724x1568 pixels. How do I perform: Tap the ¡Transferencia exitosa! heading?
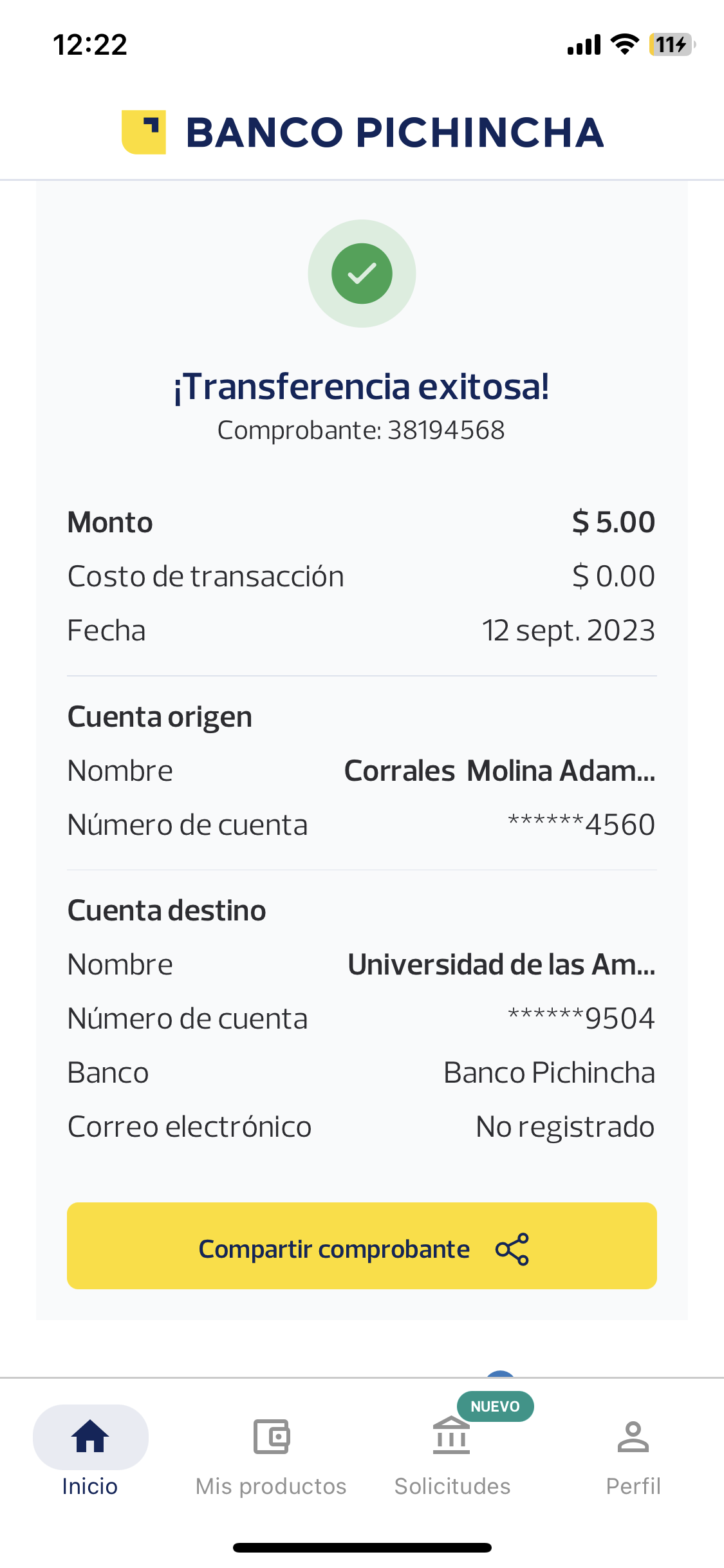coord(362,387)
